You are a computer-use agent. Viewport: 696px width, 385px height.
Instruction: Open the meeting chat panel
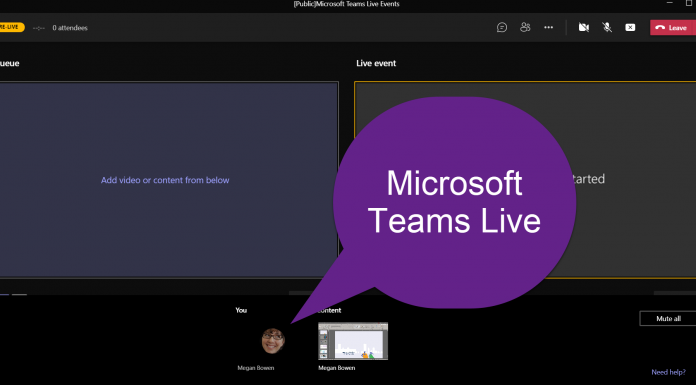(502, 28)
